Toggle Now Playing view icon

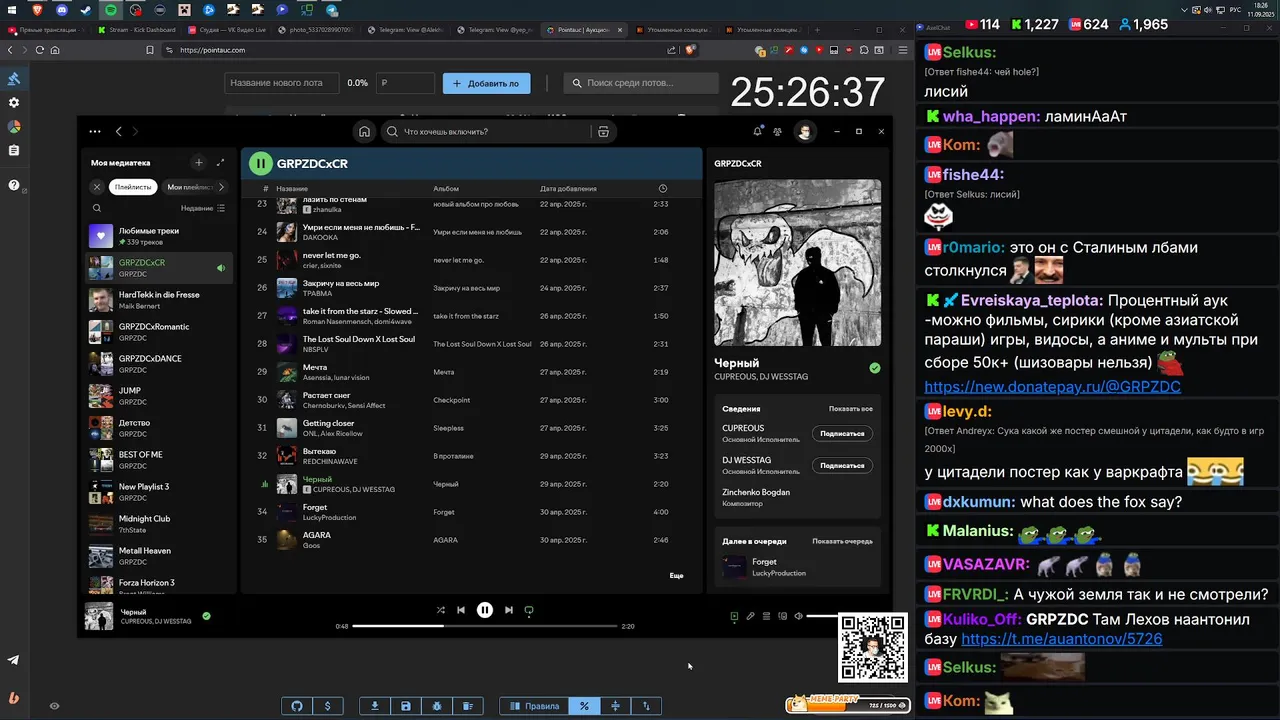coord(734,616)
